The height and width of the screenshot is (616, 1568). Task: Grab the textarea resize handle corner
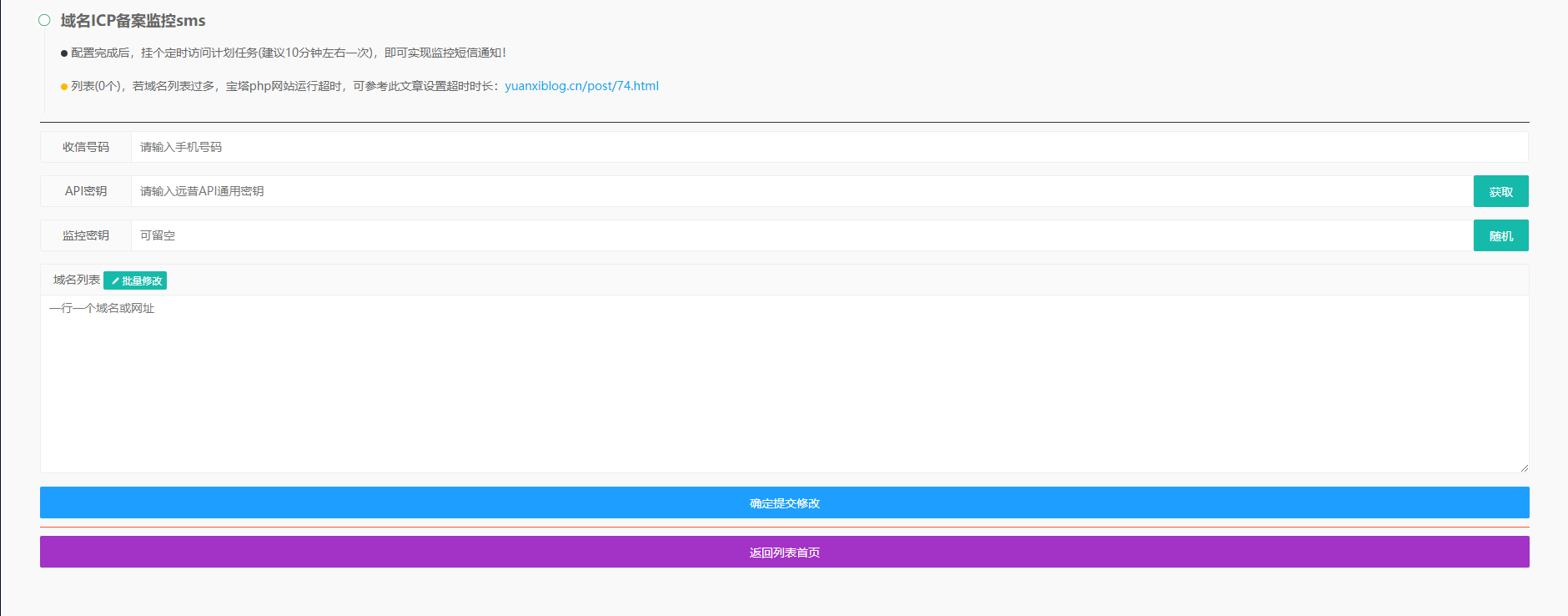pos(1524,467)
